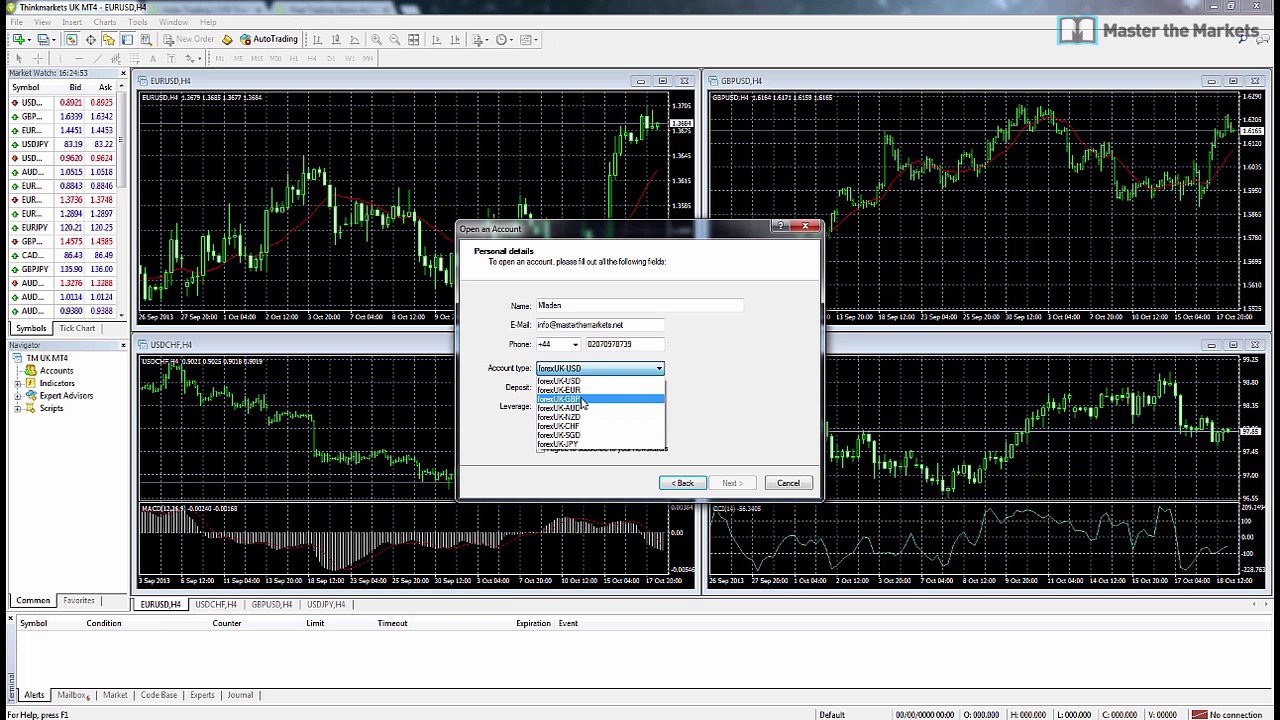Click the Zoom In magnifier icon
This screenshot has height=720, width=1280.
pyautogui.click(x=376, y=40)
